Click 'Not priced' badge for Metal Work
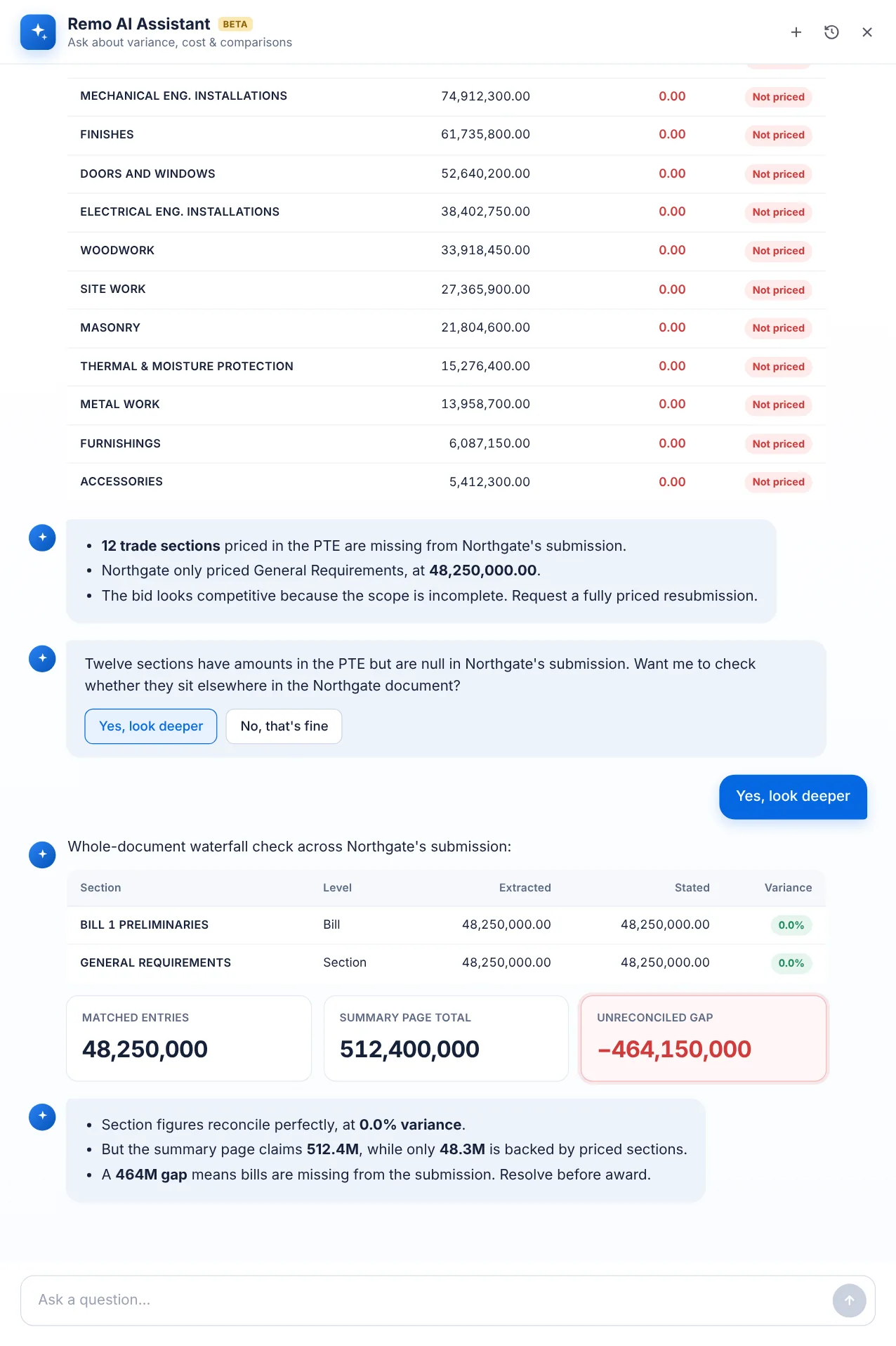896x1346 pixels. pyautogui.click(x=778, y=405)
